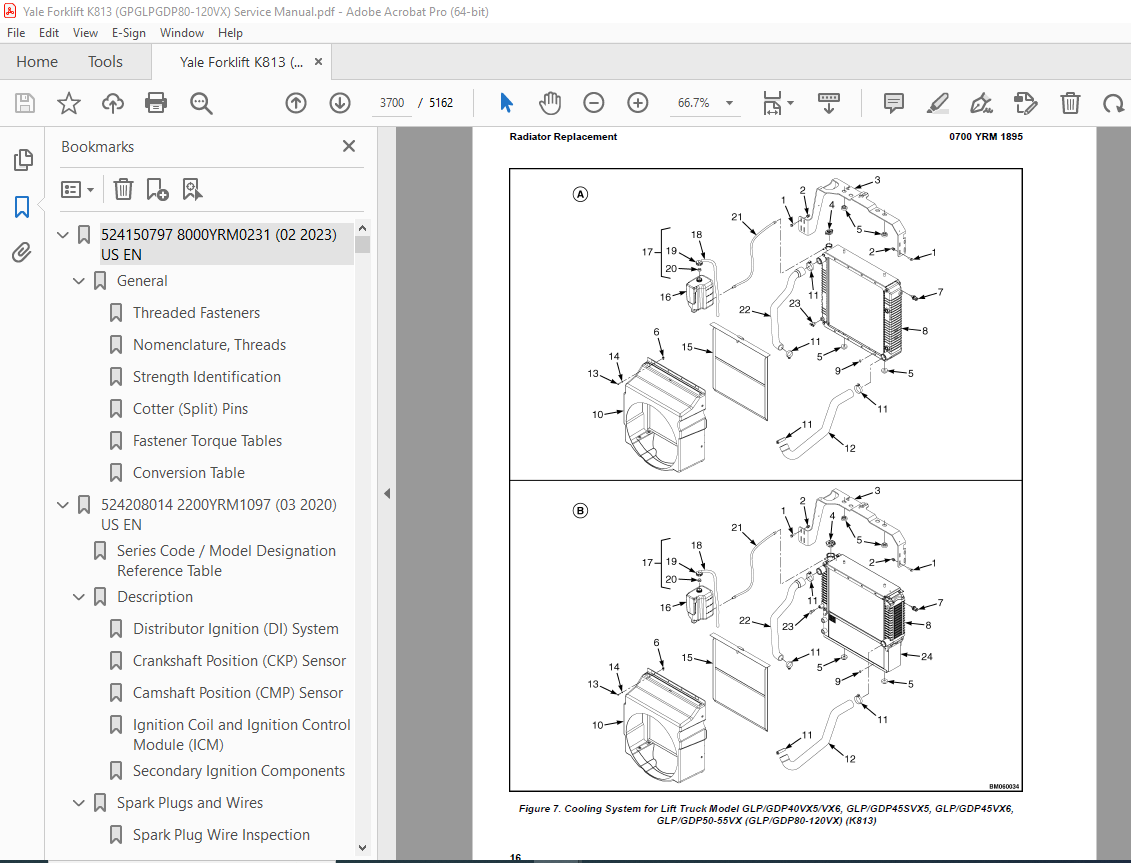Open the Strength Identification bookmark

(x=206, y=377)
